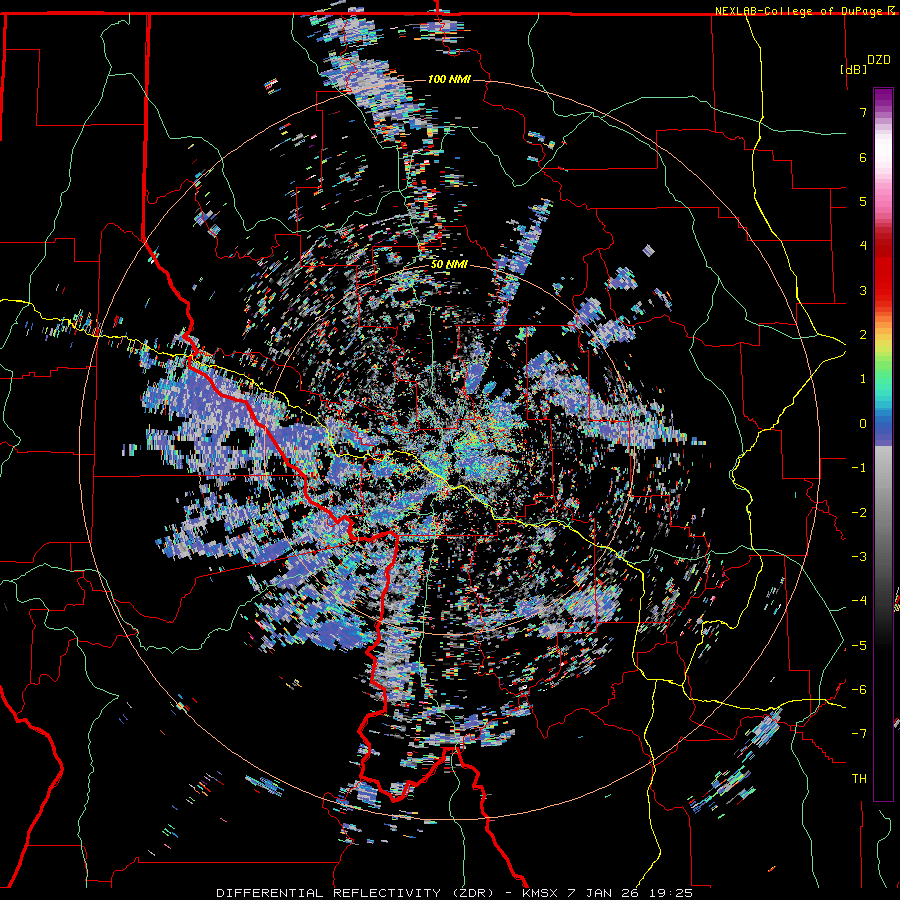Image resolution: width=900 pixels, height=900 pixels.
Task: Click the scale value 0
Action: point(863,423)
